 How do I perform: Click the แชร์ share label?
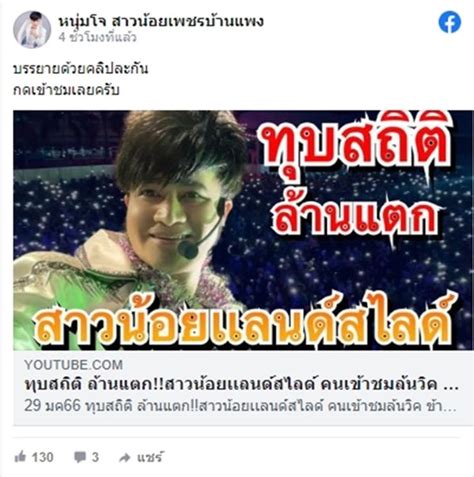coord(150,457)
